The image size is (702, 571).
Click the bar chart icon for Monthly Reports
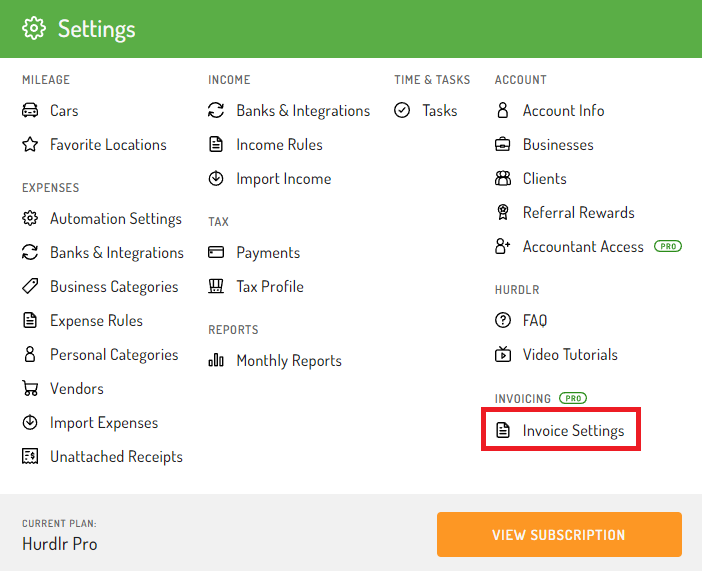[216, 360]
